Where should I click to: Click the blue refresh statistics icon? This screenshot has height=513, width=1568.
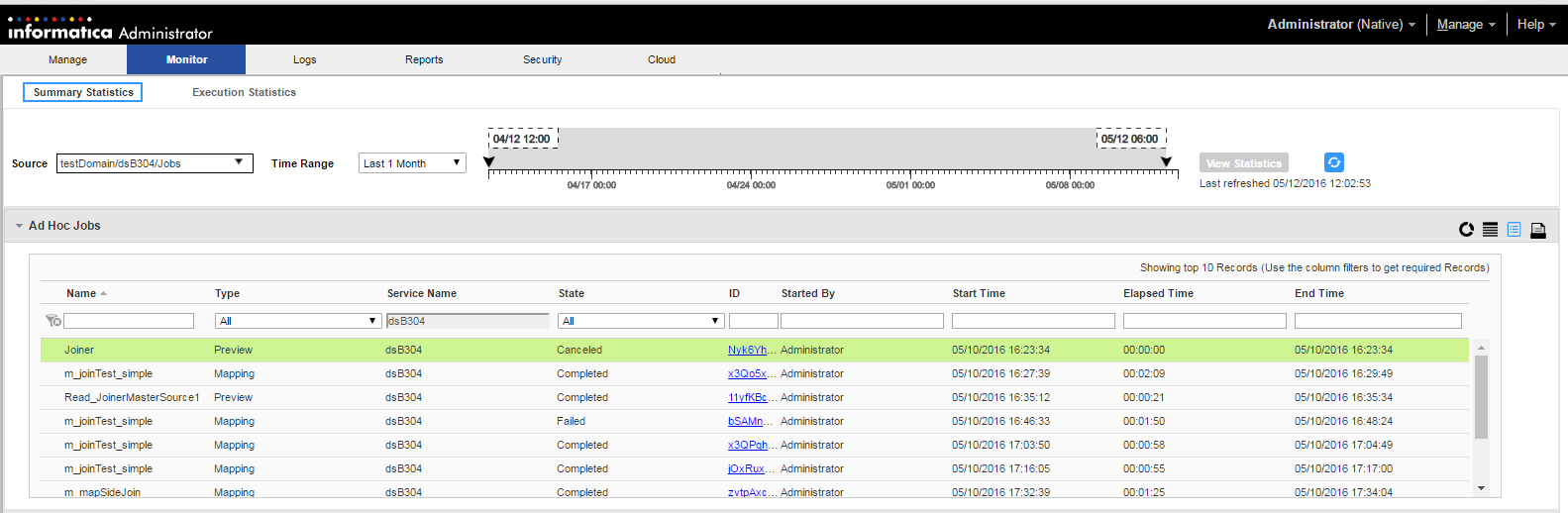tap(1333, 162)
